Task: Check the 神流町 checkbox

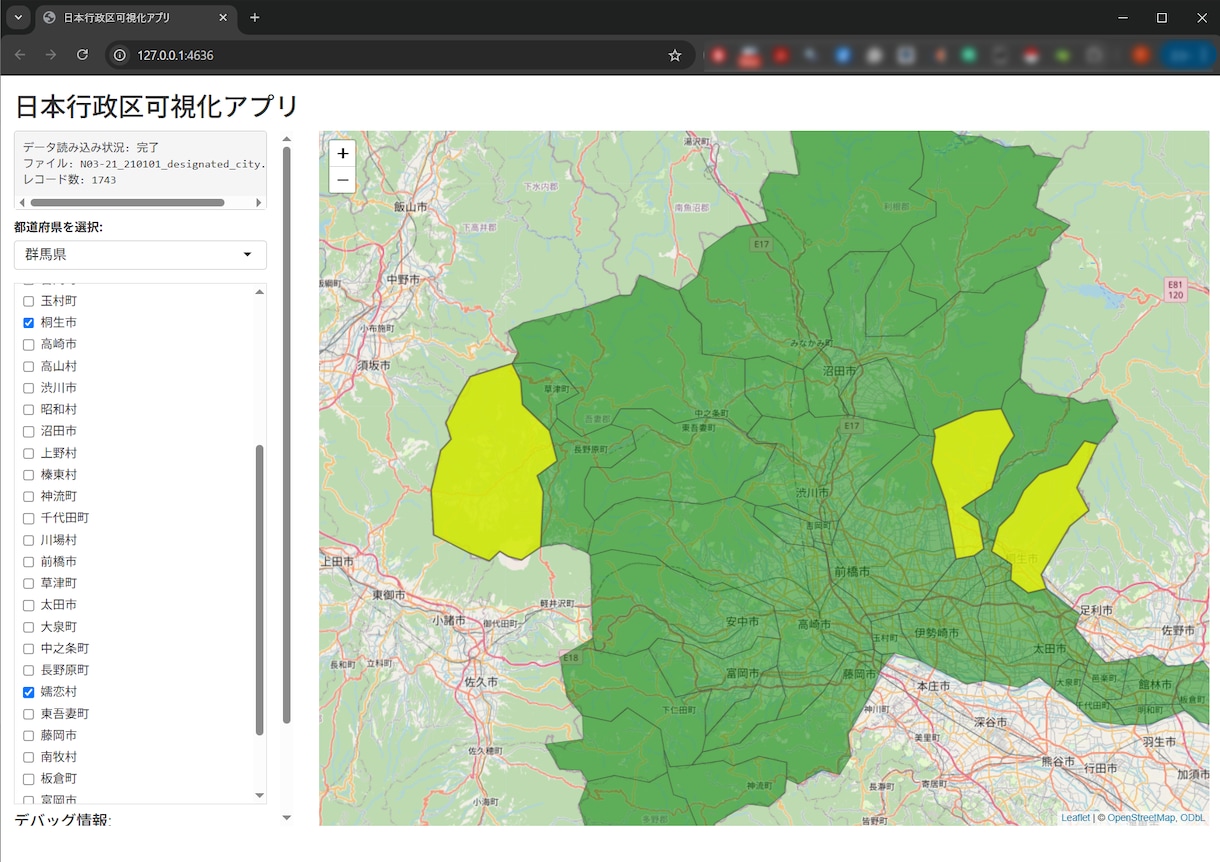Action: click(29, 496)
